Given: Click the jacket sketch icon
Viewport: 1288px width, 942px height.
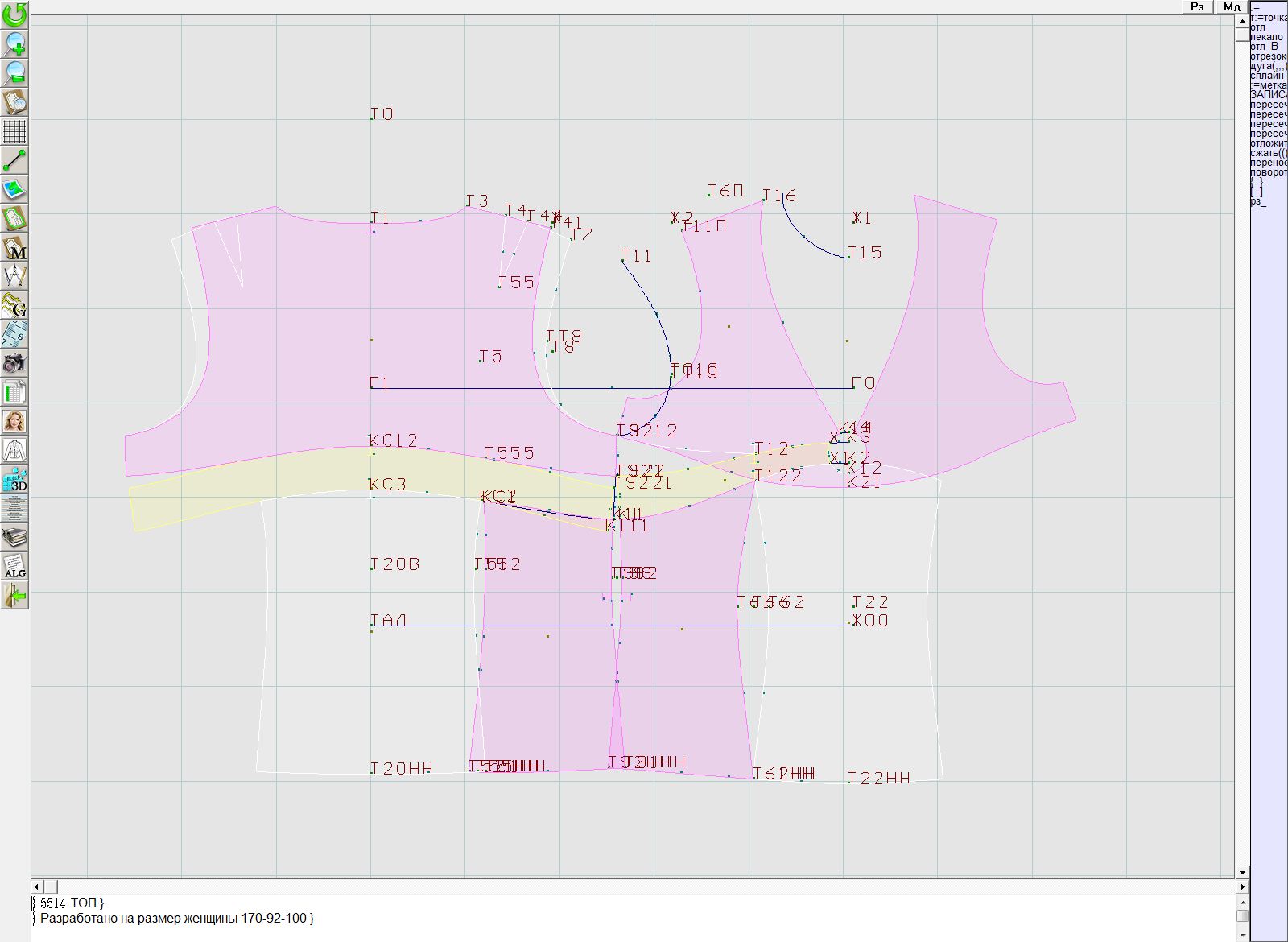Looking at the screenshot, I should (x=14, y=450).
